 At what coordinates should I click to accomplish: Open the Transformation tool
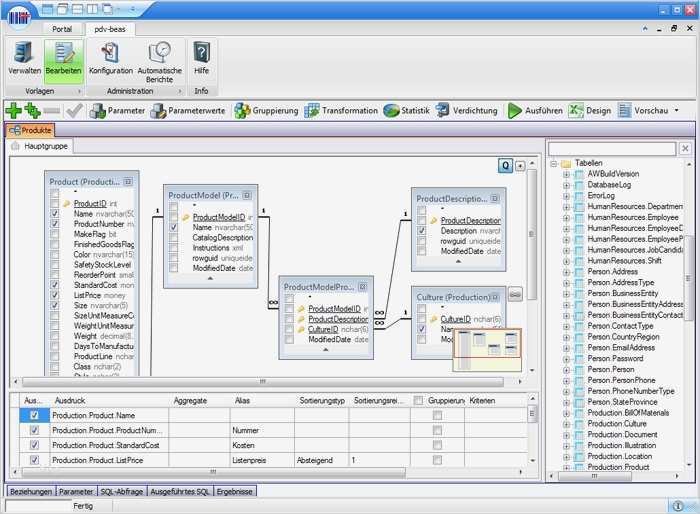click(x=340, y=111)
